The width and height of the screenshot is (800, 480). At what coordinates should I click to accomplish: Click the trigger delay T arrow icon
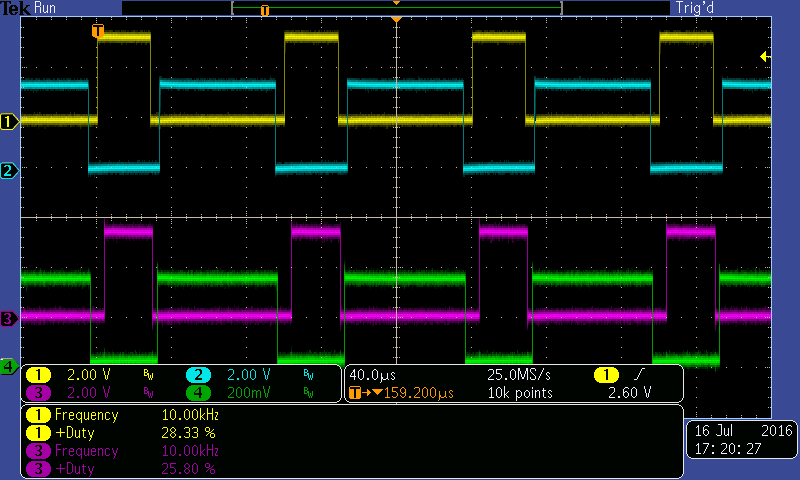click(366, 393)
